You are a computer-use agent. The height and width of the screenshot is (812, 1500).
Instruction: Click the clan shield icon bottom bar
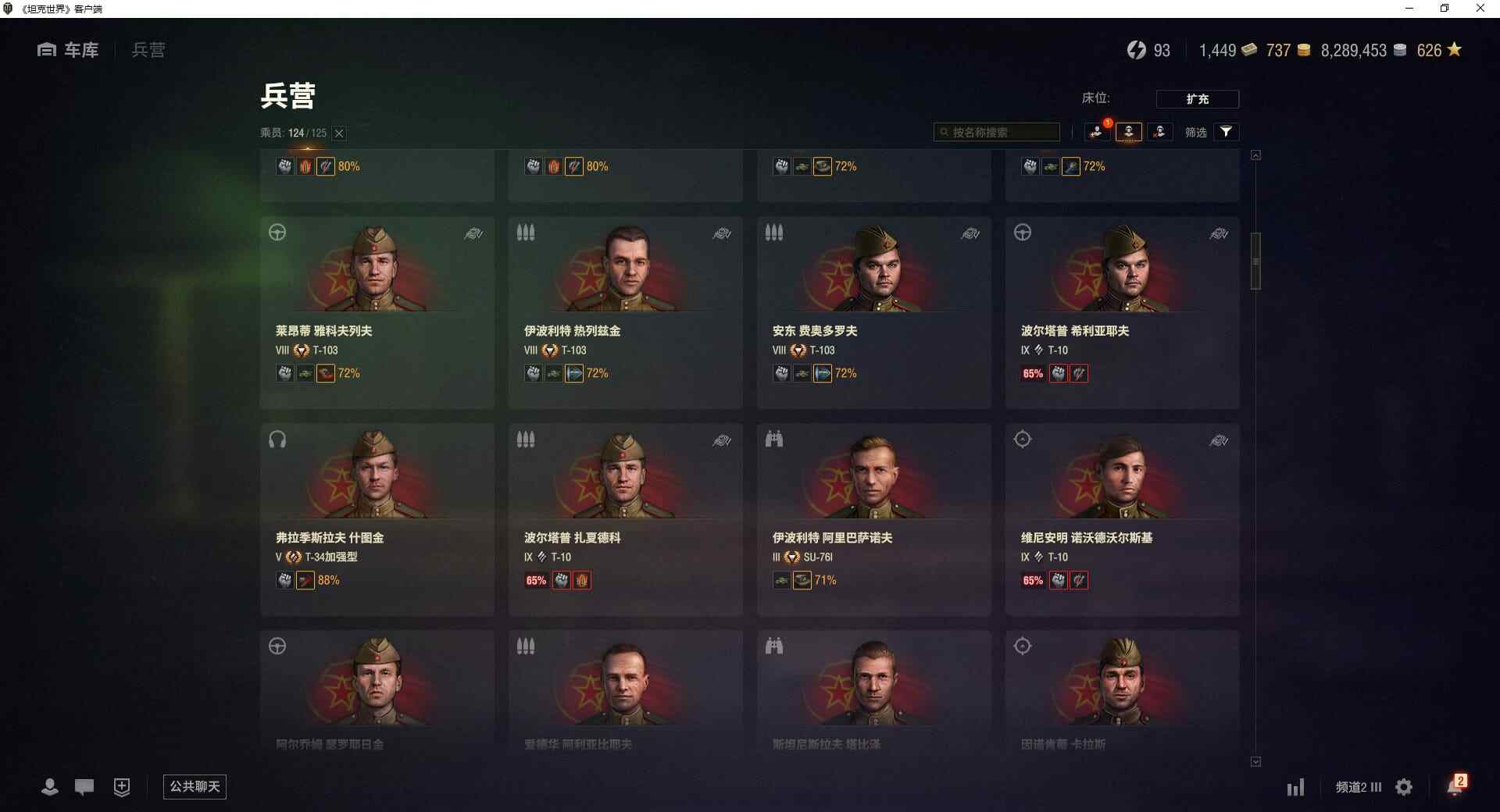click(122, 787)
